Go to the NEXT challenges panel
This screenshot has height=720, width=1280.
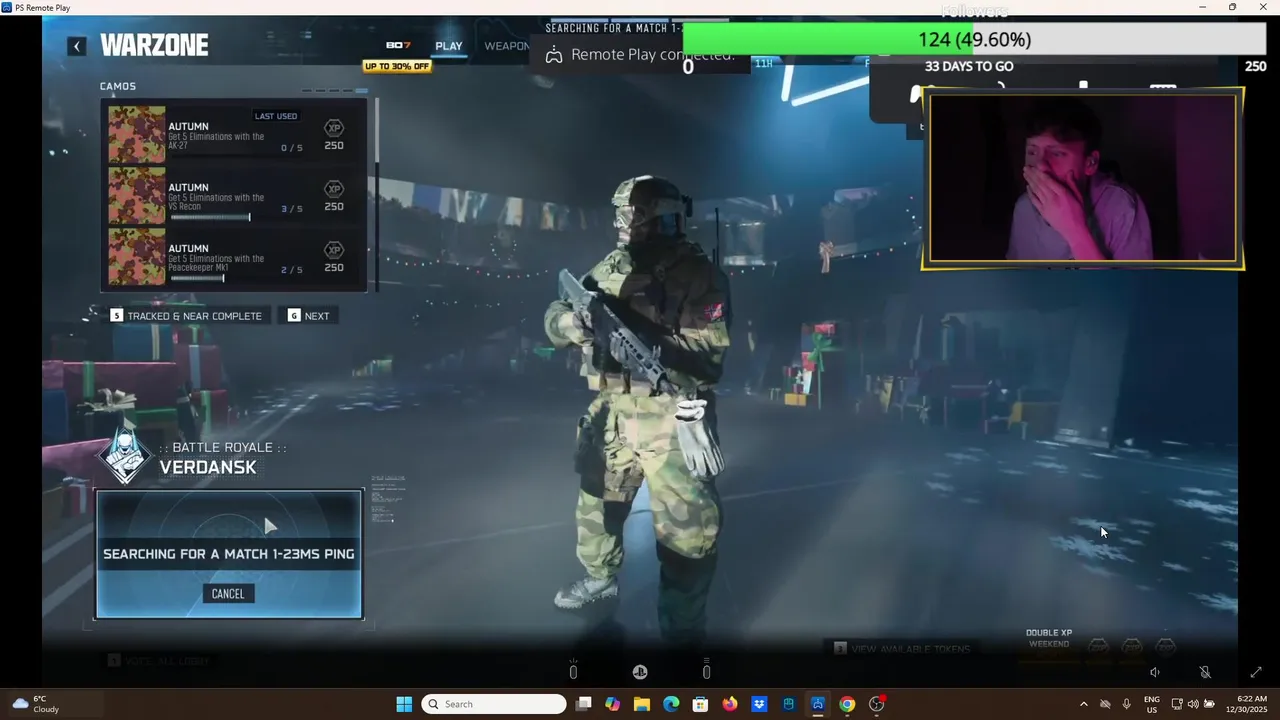(x=309, y=315)
